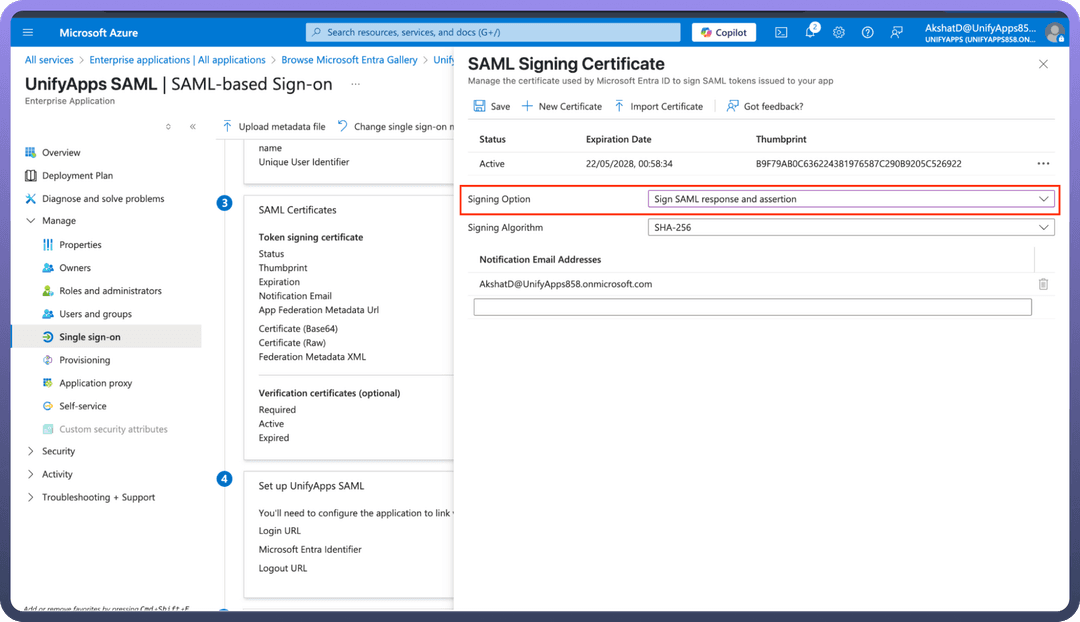
Task: Delete the notification email with trash icon
Action: pos(1043,284)
